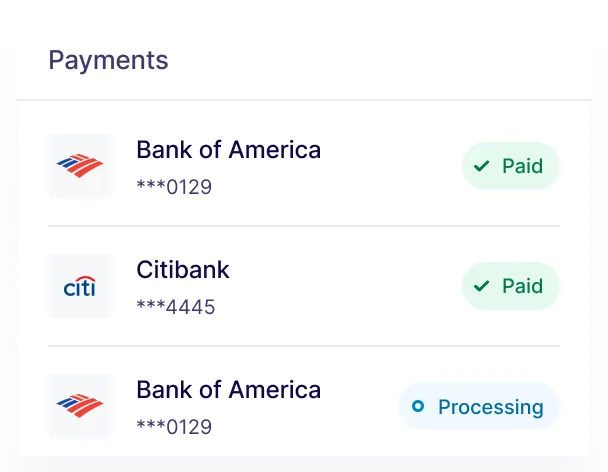Viewport: 608px width, 472px height.
Task: Click the Citibank logo icon
Action: point(80,287)
